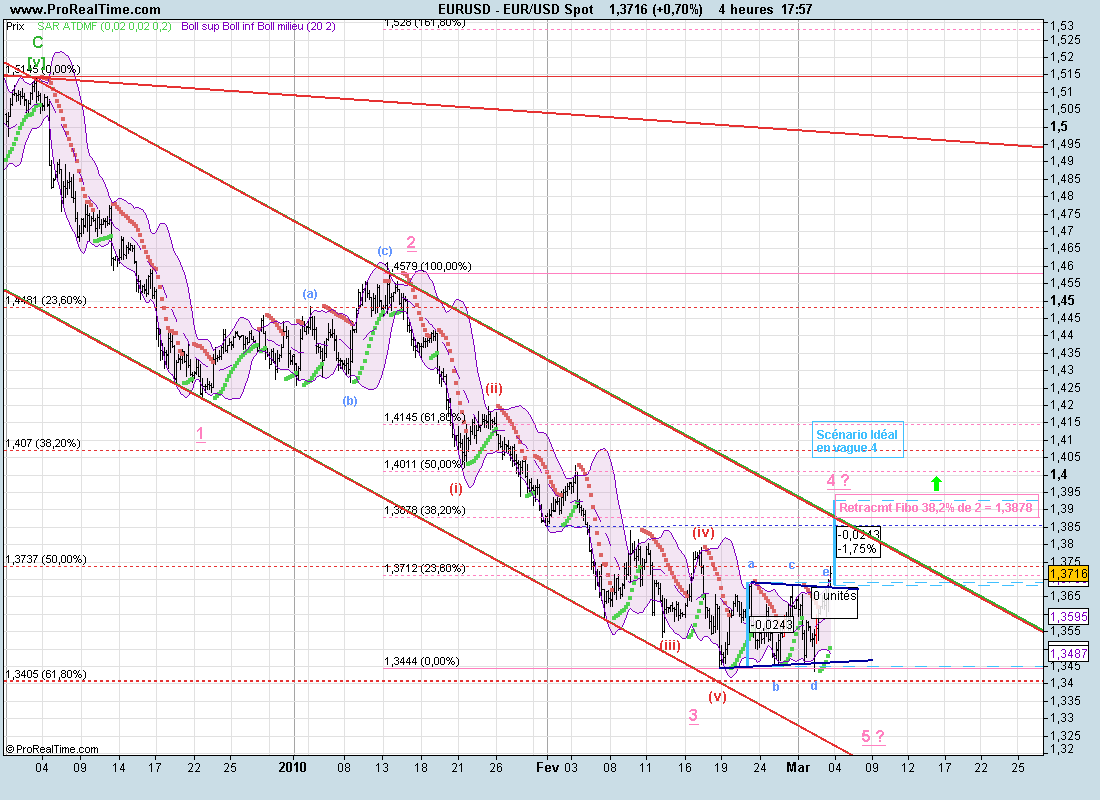The image size is (1100, 800).
Task: Select the 1,3595 Bollinger price tag
Action: (1068, 617)
